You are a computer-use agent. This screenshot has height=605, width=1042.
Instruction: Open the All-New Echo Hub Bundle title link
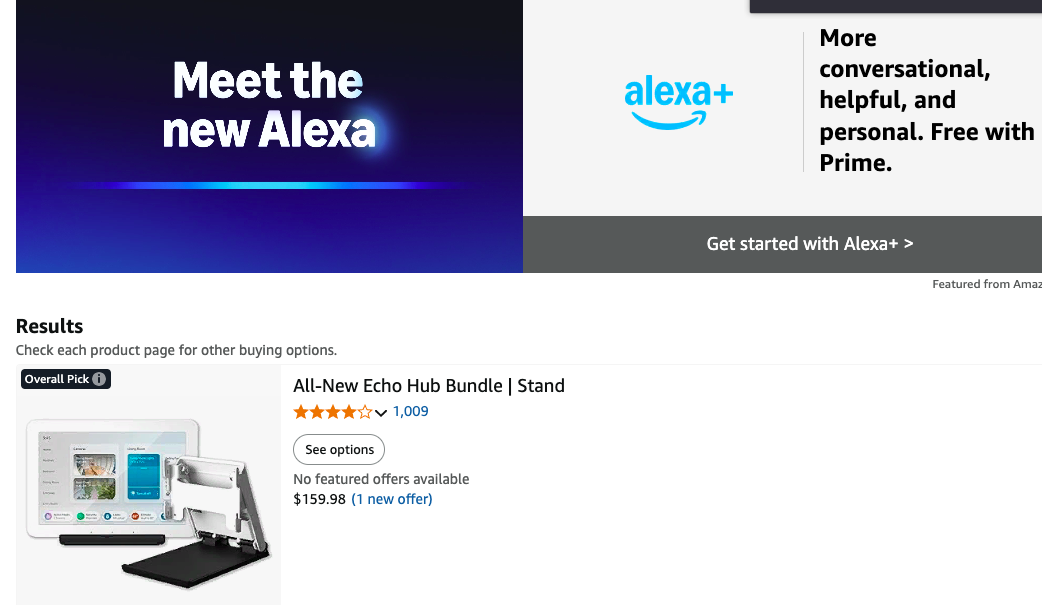(429, 386)
